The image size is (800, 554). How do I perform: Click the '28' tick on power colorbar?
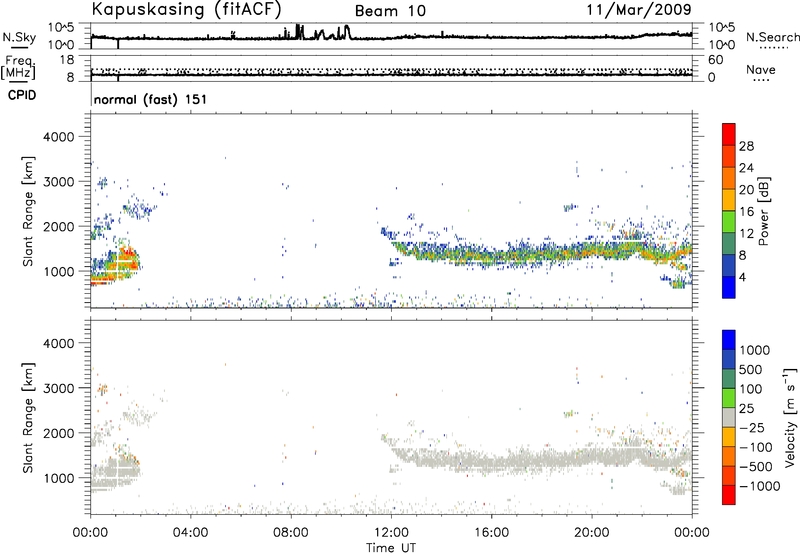click(x=746, y=146)
